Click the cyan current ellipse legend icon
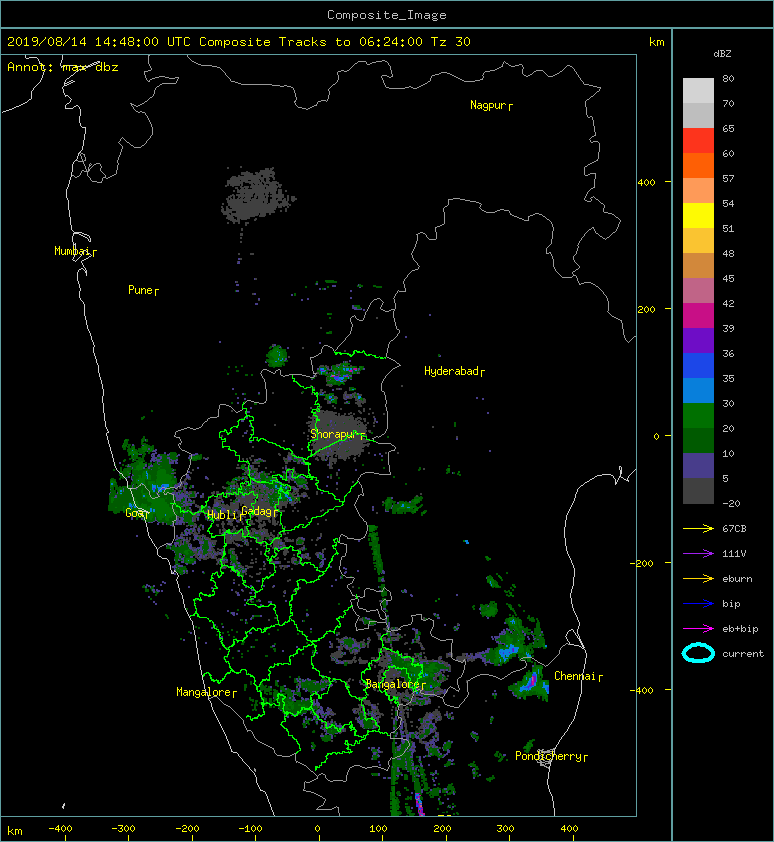Image resolution: width=774 pixels, height=842 pixels. tap(698, 653)
